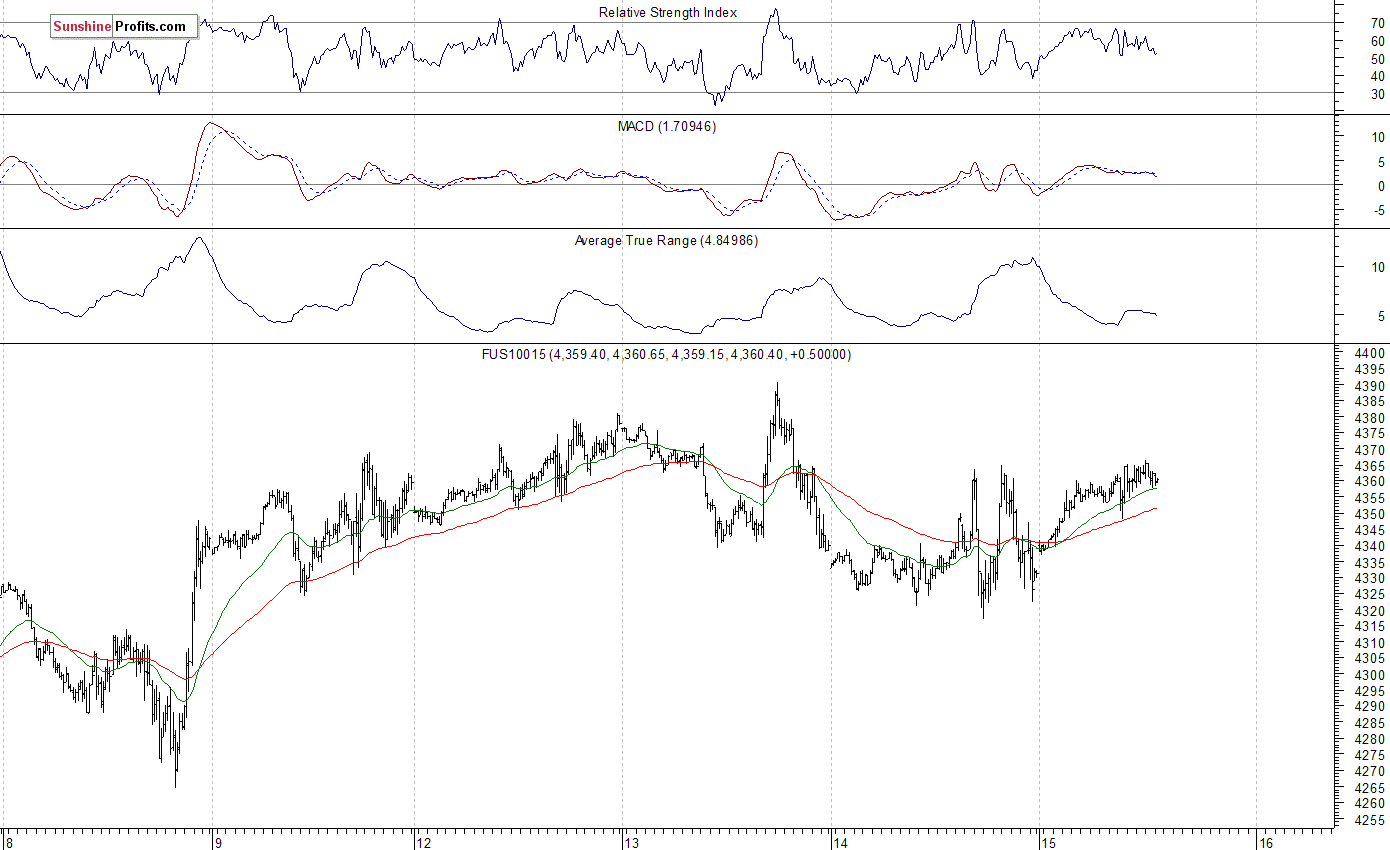1390x850 pixels.
Task: Click date label 9 on time axis
Action: click(216, 842)
